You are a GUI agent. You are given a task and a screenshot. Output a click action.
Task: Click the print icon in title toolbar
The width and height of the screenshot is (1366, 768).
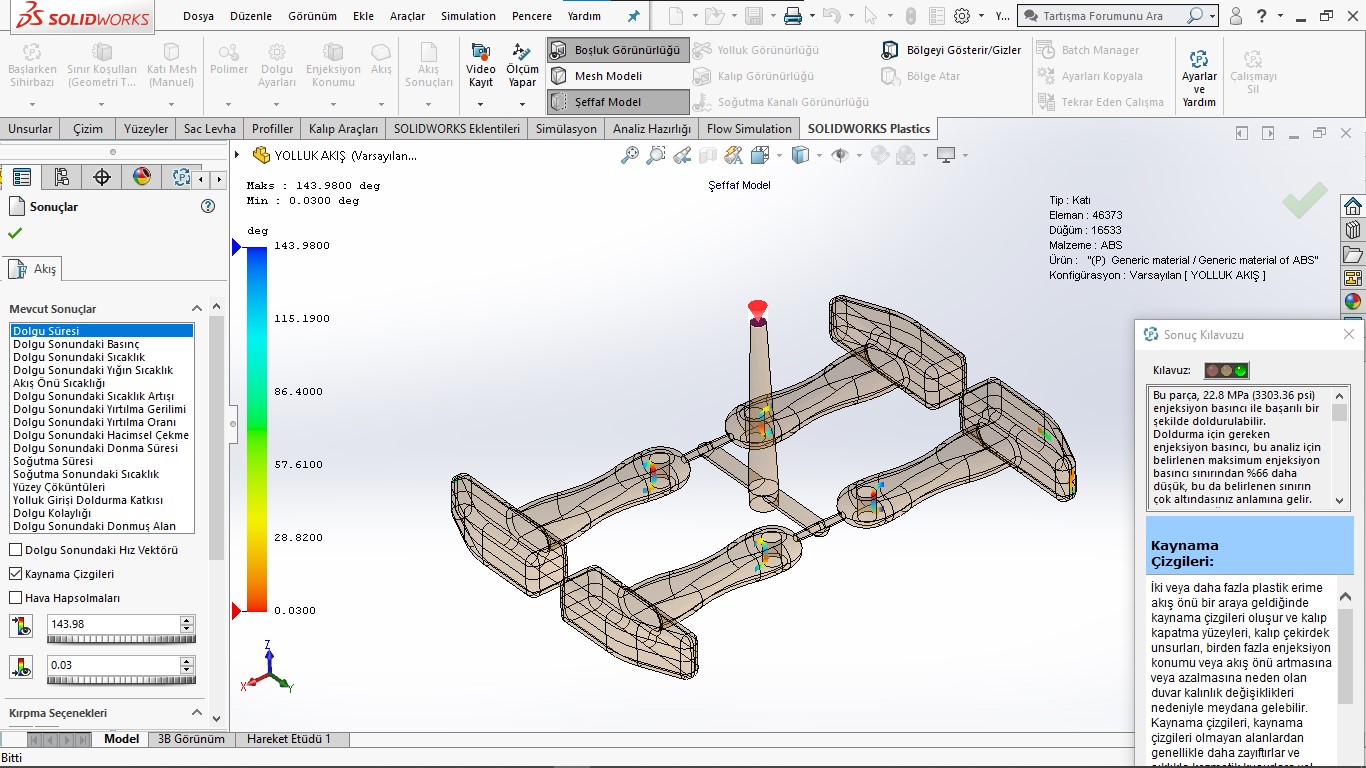pyautogui.click(x=792, y=16)
